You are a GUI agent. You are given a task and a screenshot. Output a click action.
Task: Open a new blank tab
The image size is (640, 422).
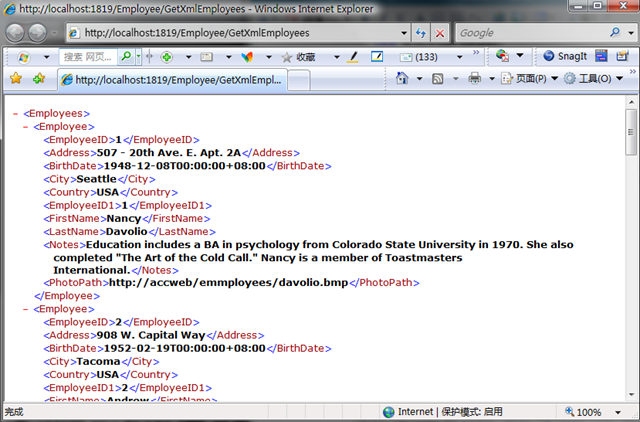point(299,80)
